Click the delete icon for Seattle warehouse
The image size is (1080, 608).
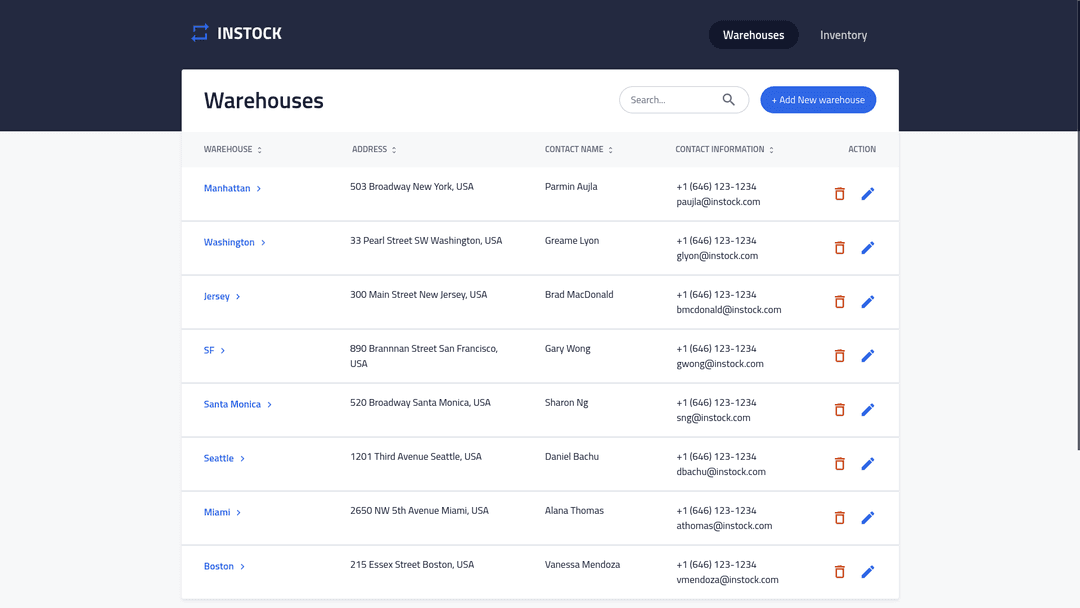tap(839, 463)
